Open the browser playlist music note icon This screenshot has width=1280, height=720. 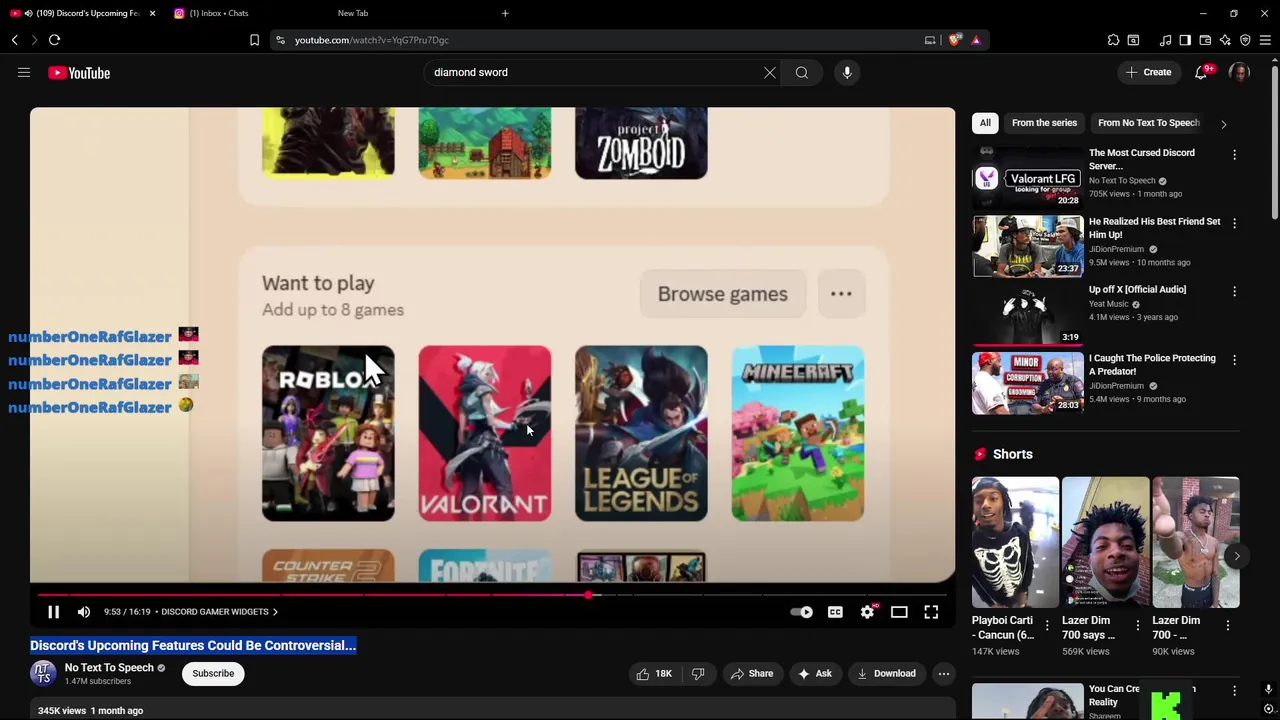pyautogui.click(x=1166, y=40)
